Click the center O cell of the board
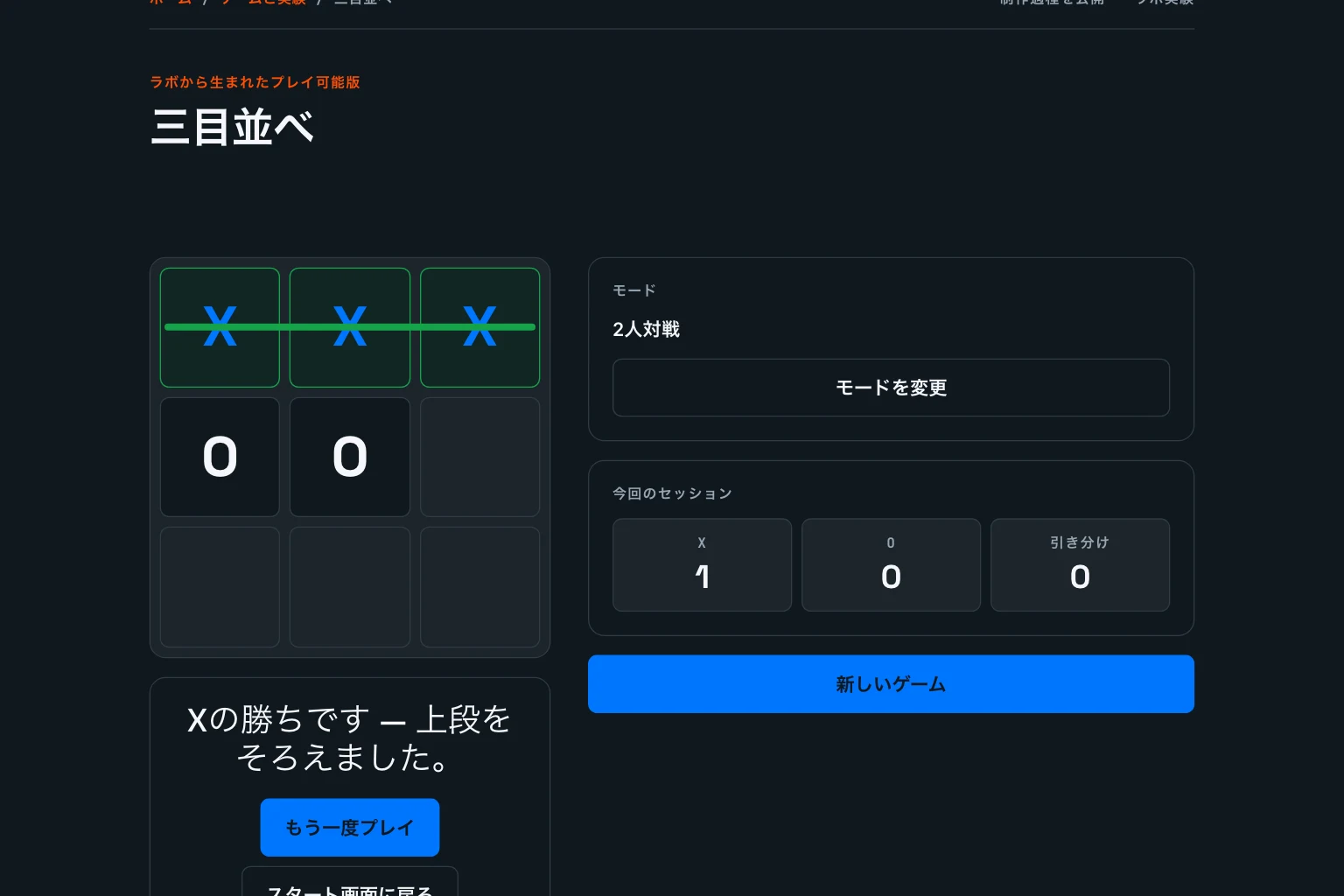Screen dimensions: 1344x896 pos(350,457)
